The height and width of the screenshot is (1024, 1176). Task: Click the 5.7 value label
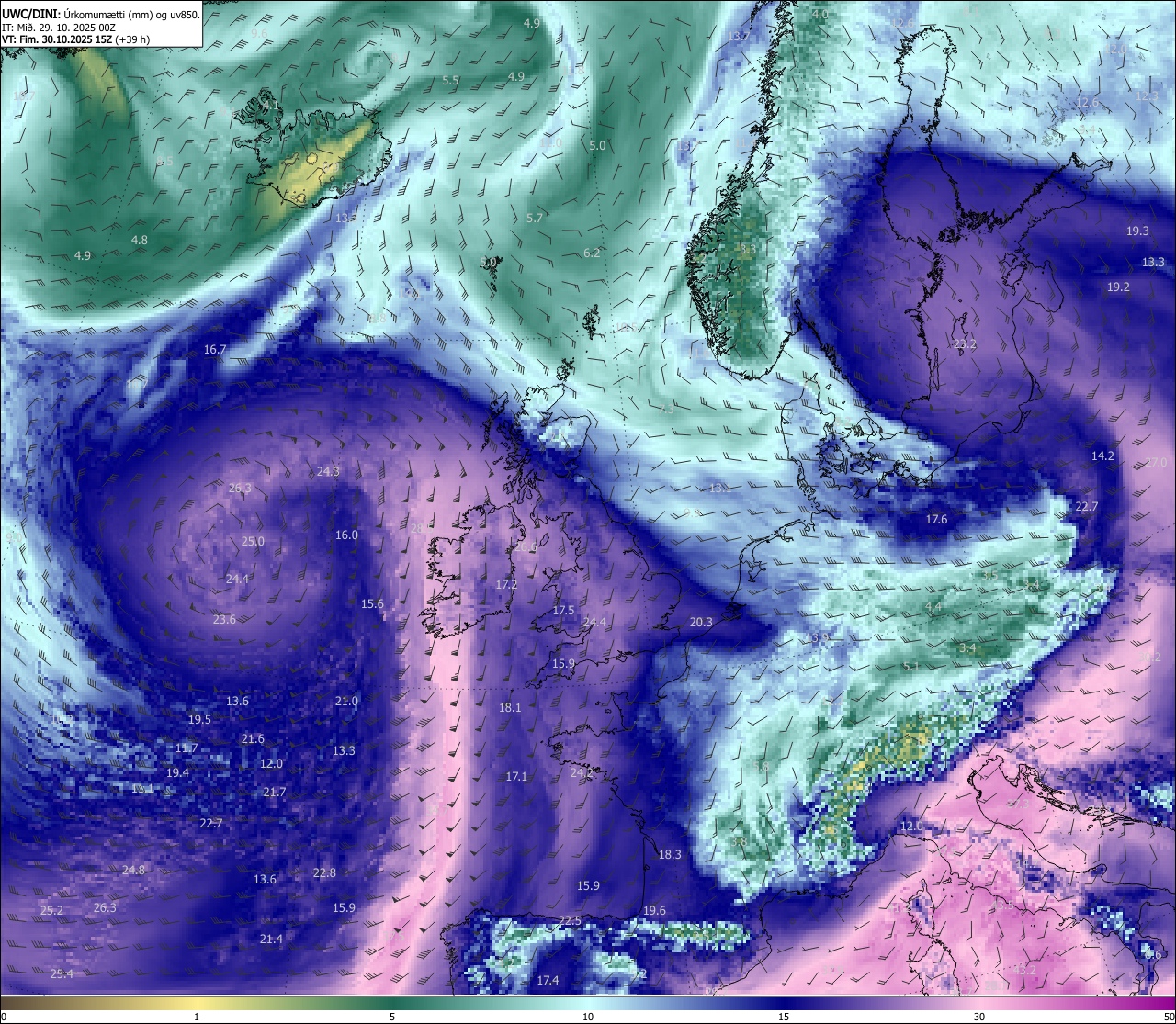click(535, 218)
